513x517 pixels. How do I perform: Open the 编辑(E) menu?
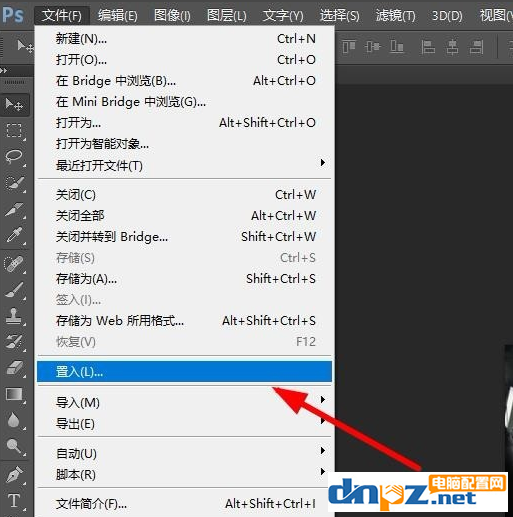pos(117,15)
